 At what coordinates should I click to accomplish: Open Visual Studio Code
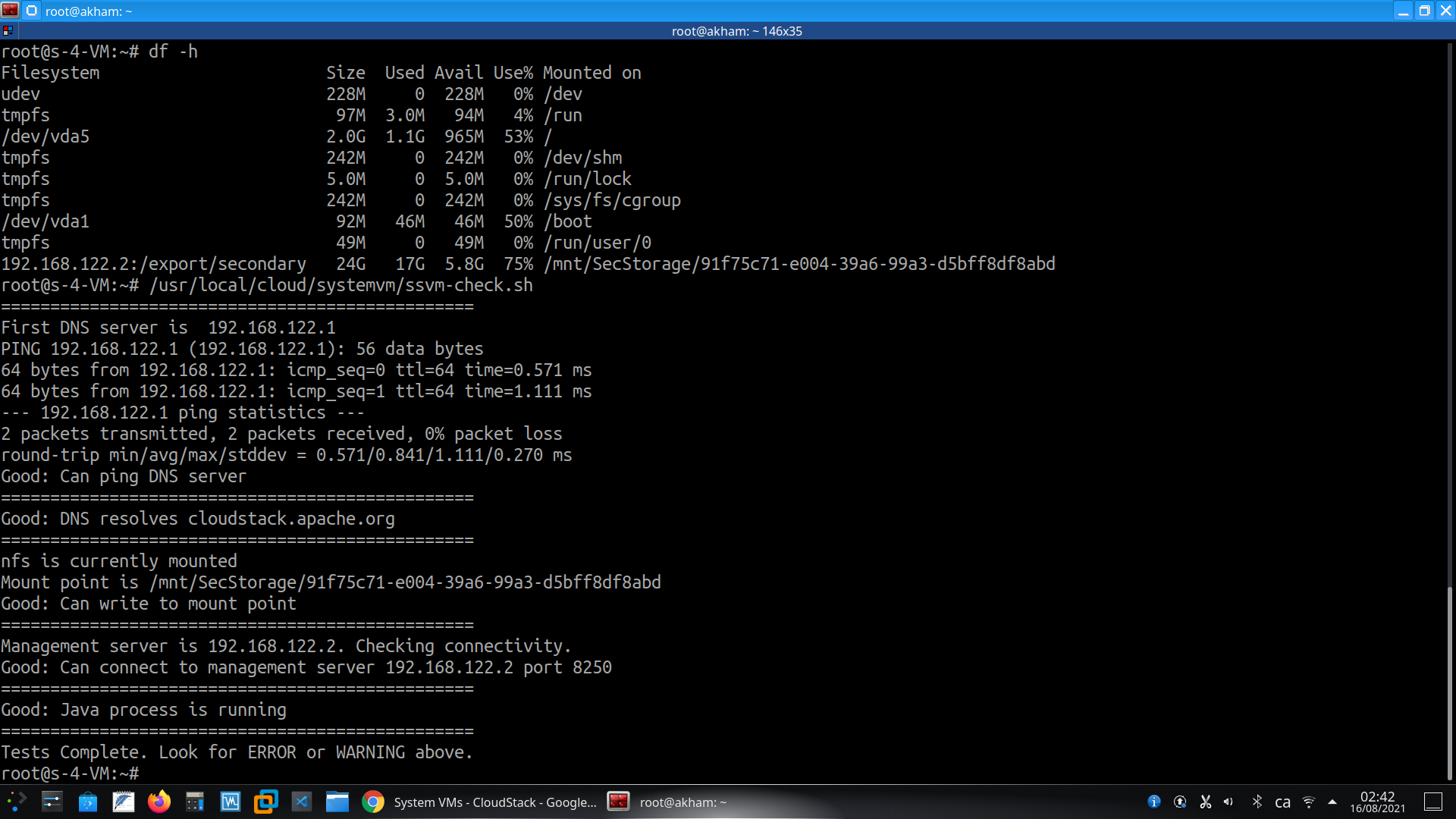(301, 802)
